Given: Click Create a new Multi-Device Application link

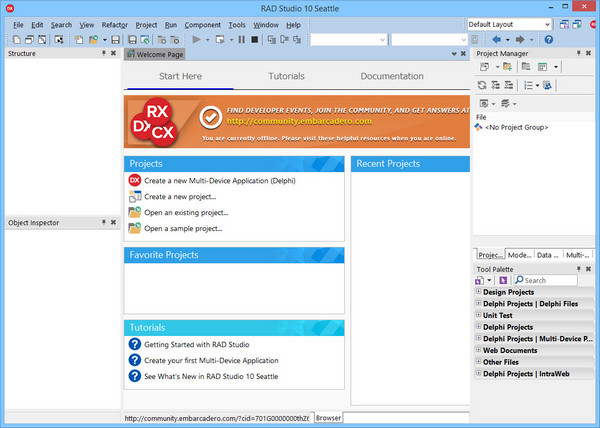Looking at the screenshot, I should [219, 181].
